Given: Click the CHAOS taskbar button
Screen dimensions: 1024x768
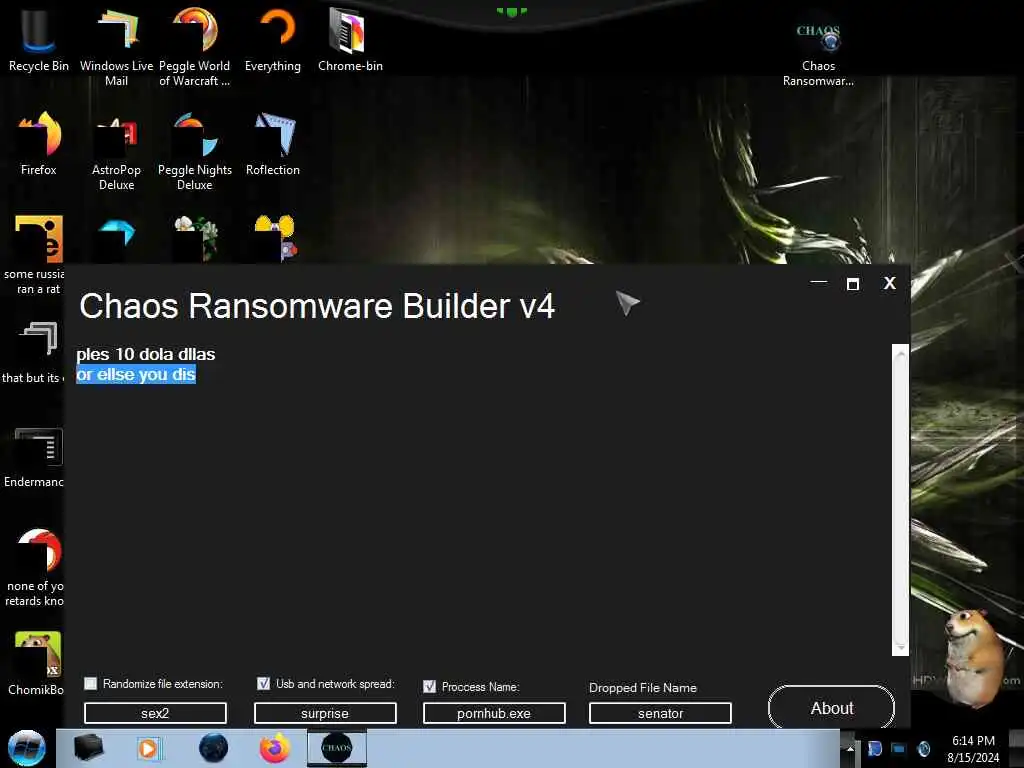Looking at the screenshot, I should tap(337, 748).
